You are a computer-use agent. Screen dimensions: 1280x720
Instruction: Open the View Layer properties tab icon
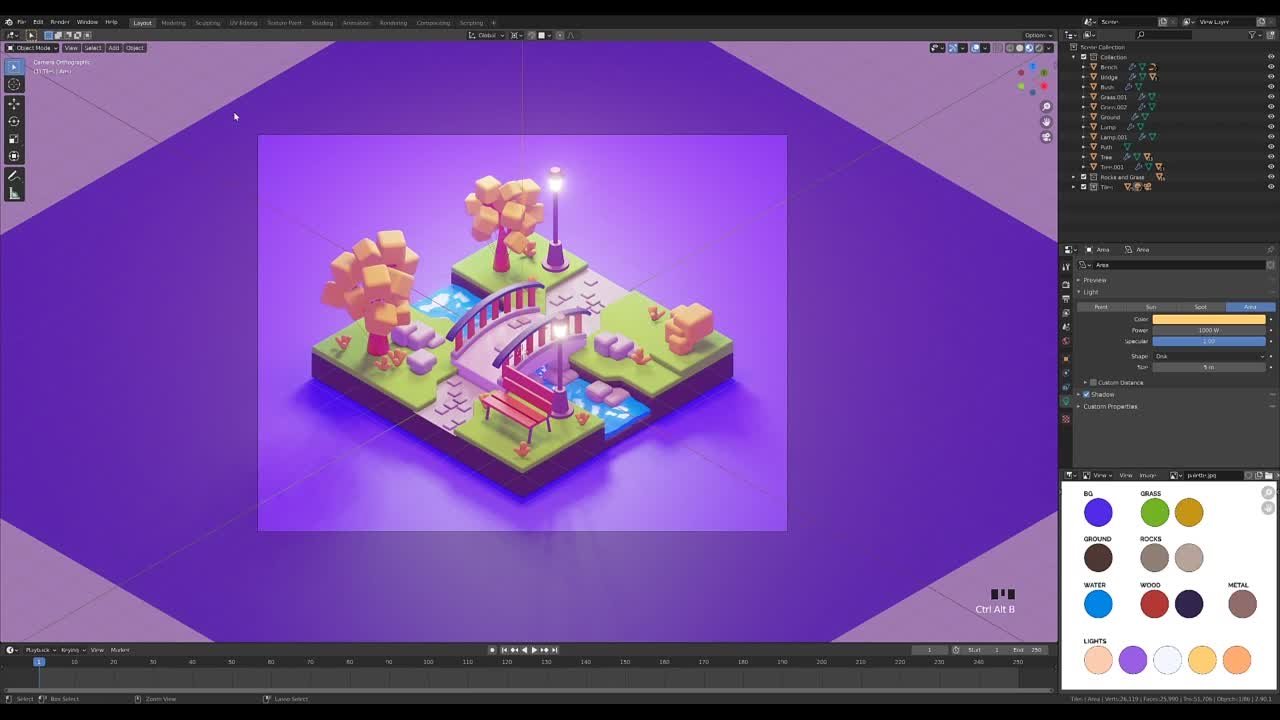[1066, 312]
